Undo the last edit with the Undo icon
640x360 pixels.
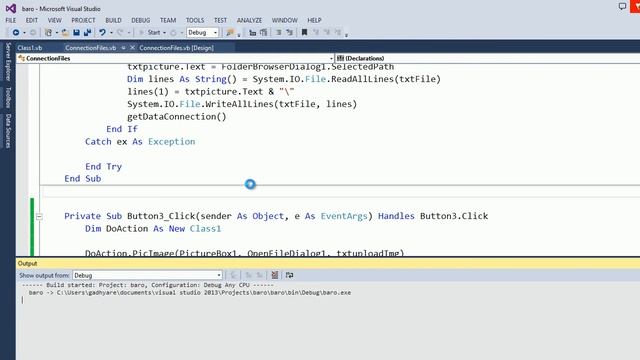(x=102, y=32)
